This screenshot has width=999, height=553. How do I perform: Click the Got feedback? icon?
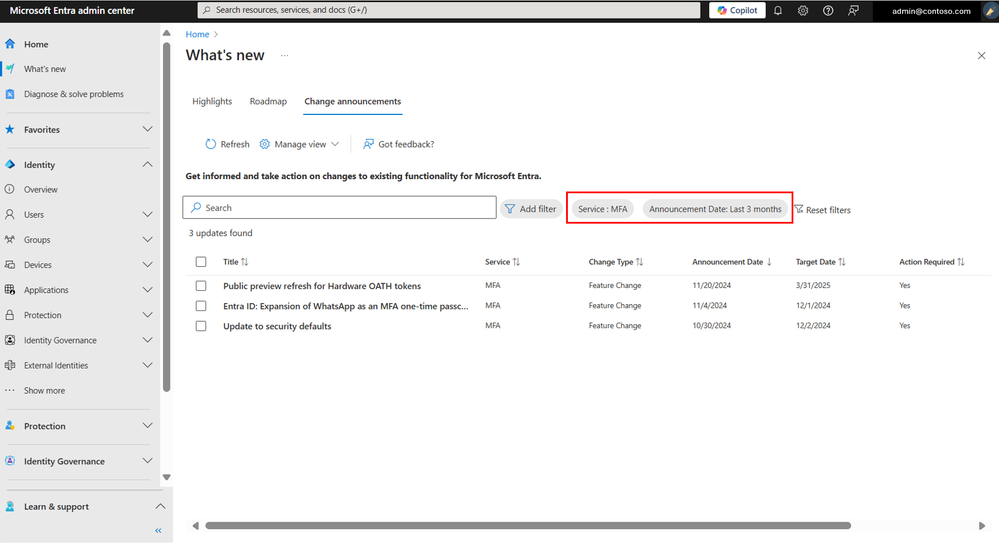pos(368,144)
